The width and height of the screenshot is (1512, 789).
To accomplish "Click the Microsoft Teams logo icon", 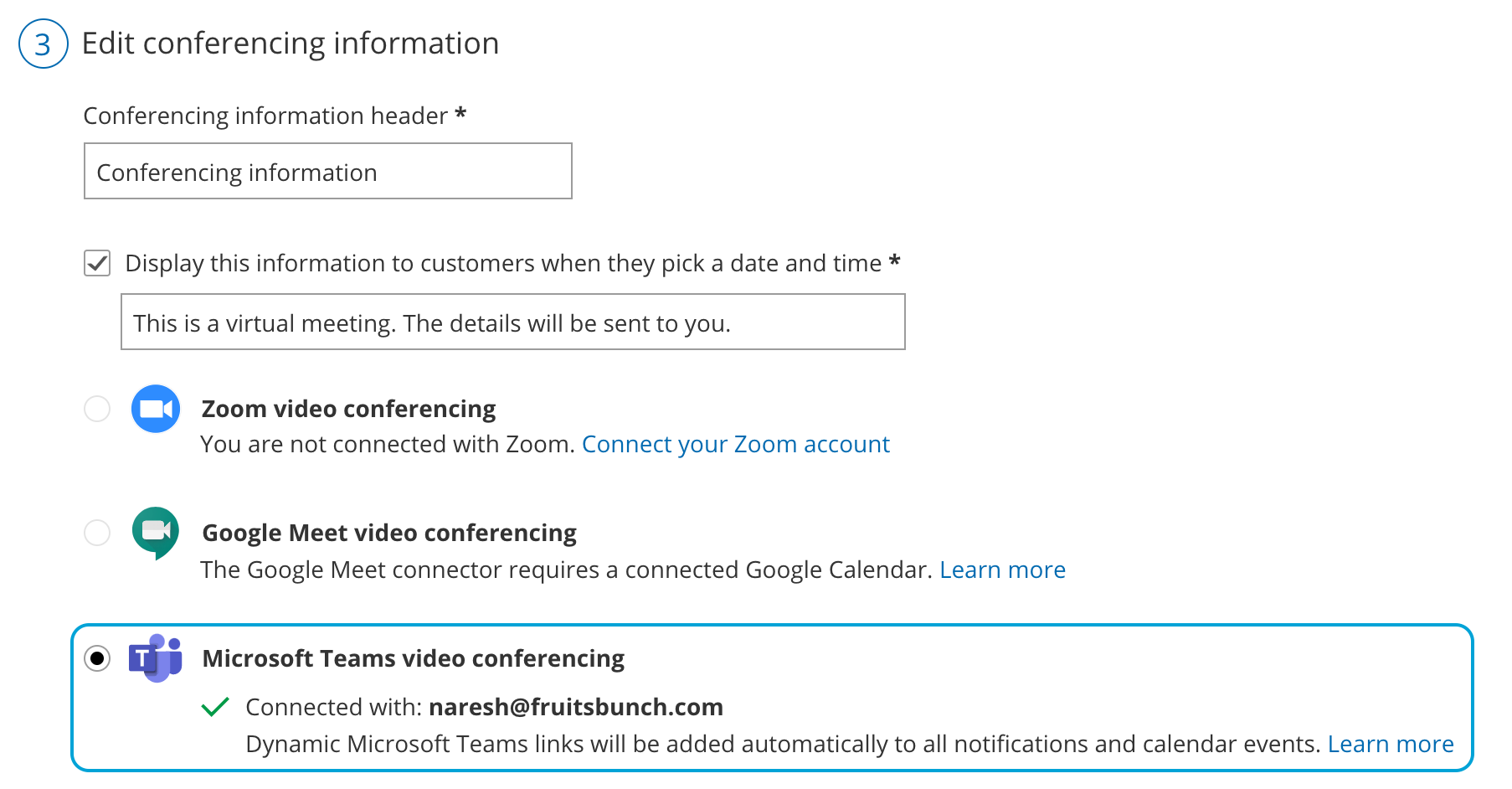I will (x=155, y=658).
